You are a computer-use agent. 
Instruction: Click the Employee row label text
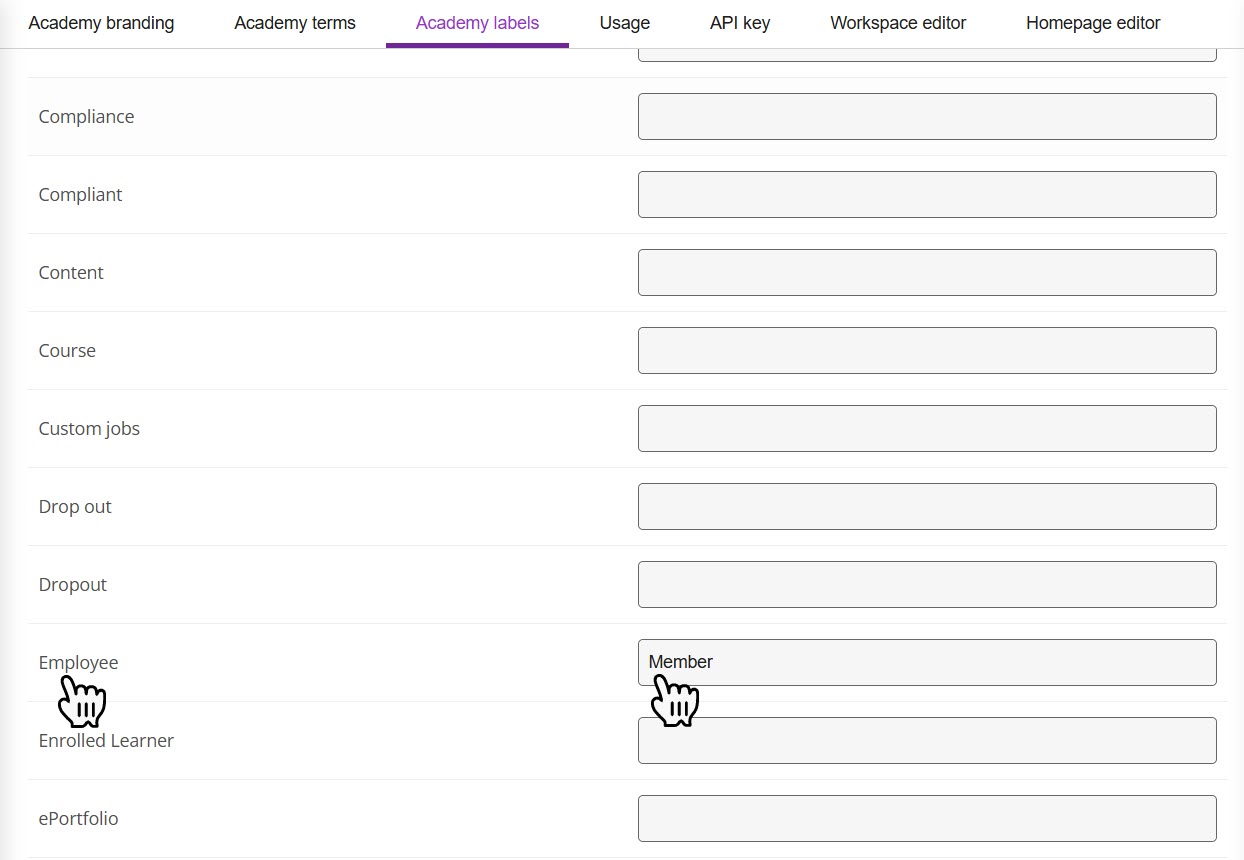(78, 663)
